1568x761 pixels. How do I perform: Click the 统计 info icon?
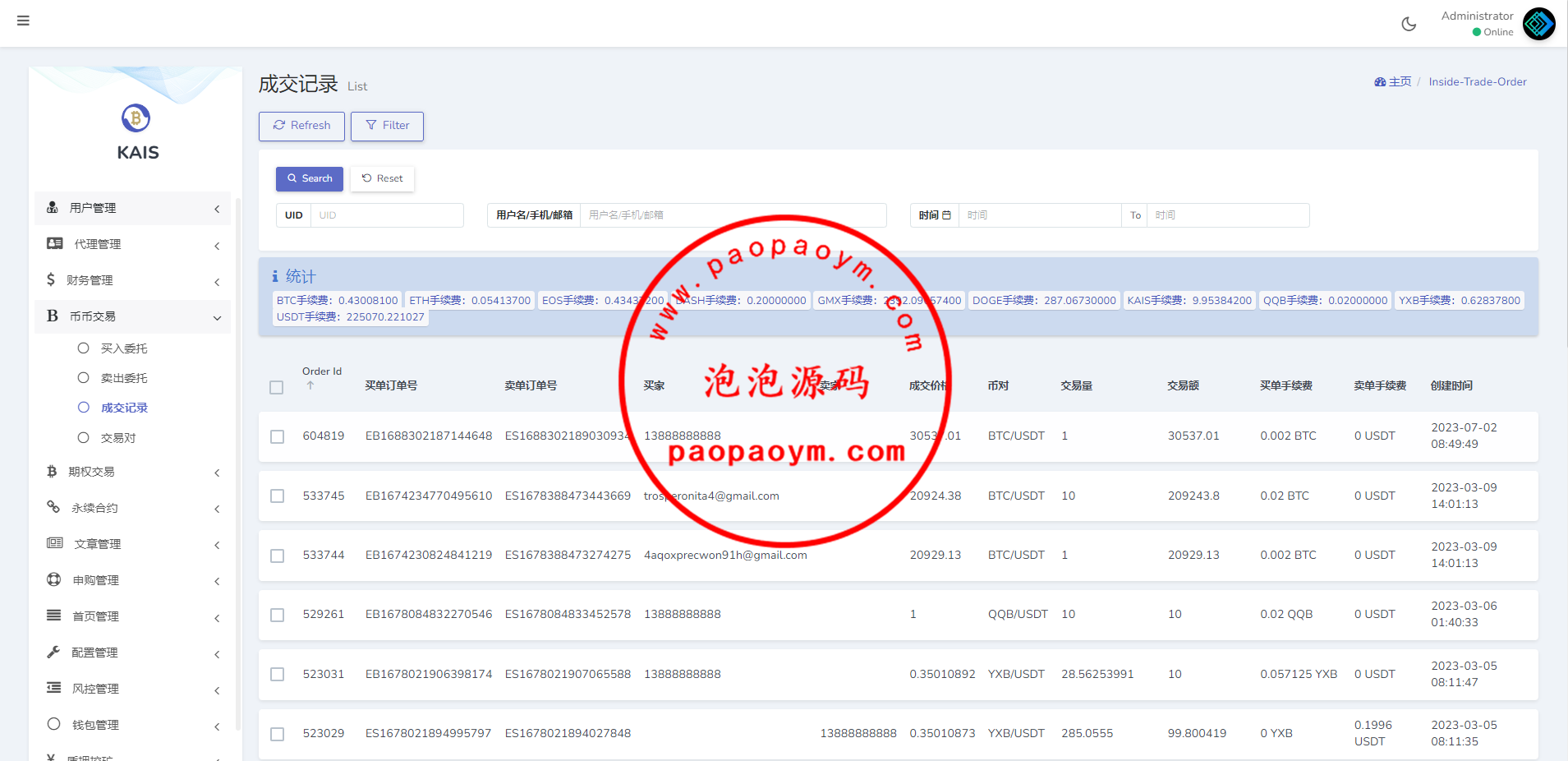click(x=275, y=277)
